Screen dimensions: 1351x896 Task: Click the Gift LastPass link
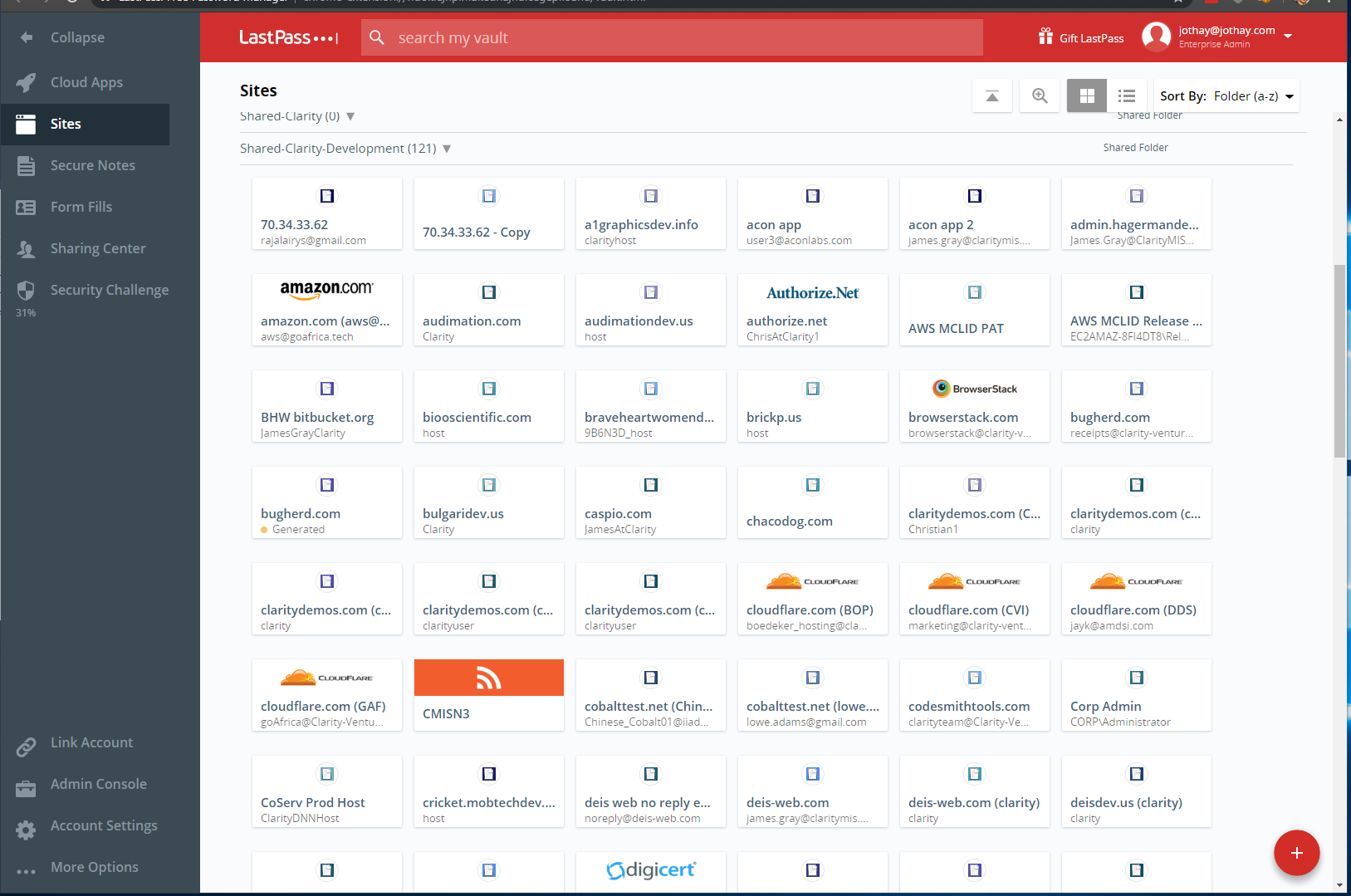(x=1081, y=37)
